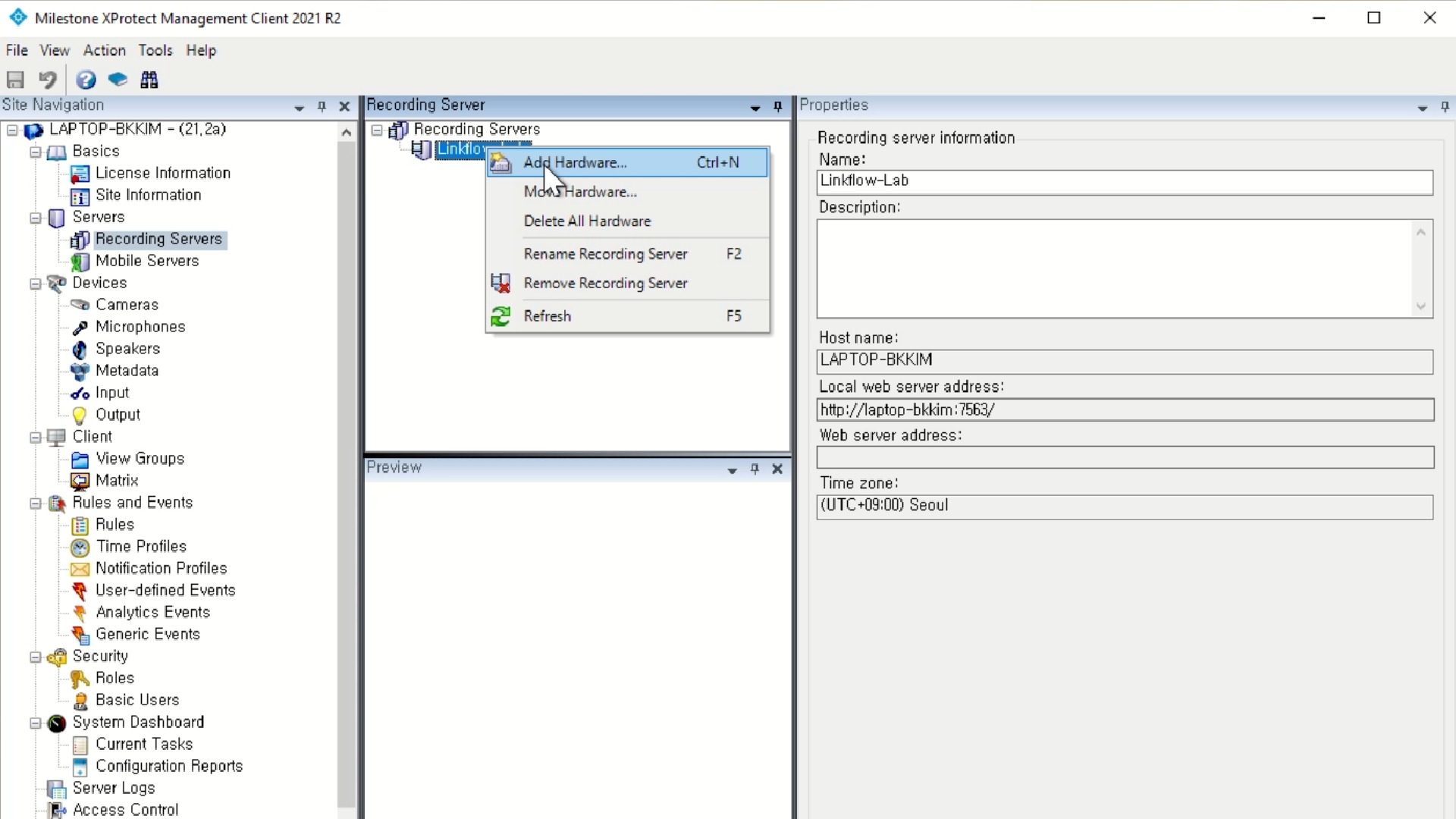Click the User-defined Events icon
Viewport: 1456px width, 819px height.
[x=80, y=591]
